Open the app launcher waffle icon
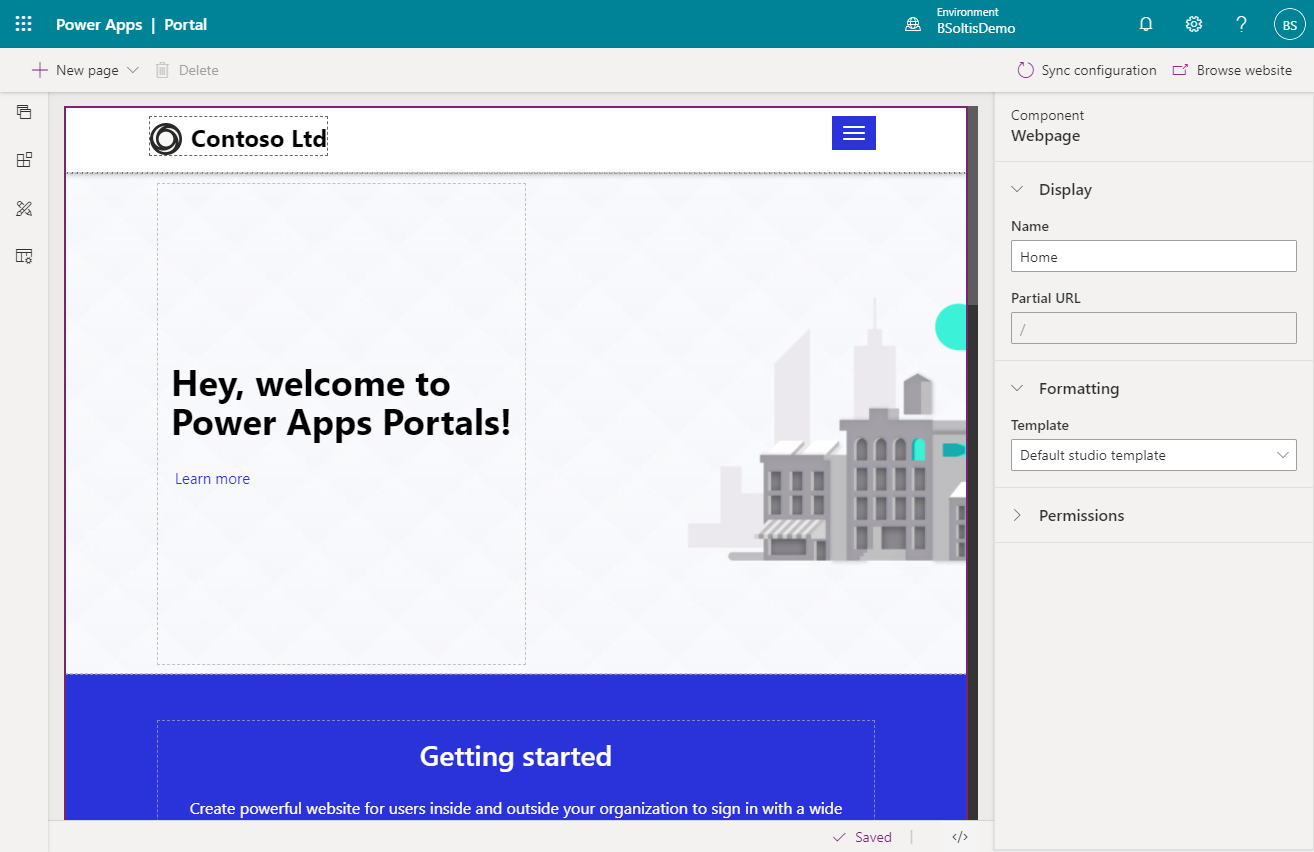This screenshot has height=852, width=1314. (x=24, y=24)
